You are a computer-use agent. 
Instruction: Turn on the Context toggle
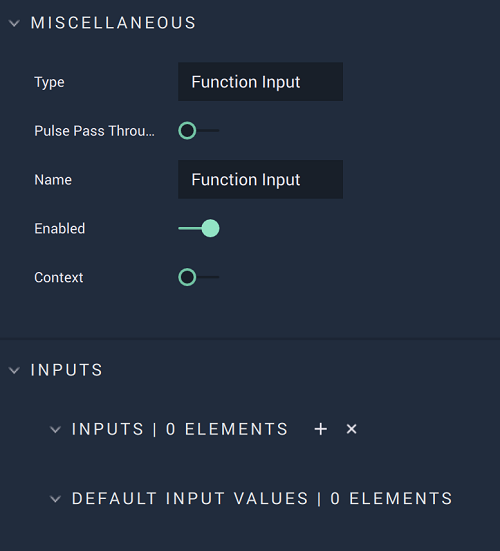click(x=199, y=277)
